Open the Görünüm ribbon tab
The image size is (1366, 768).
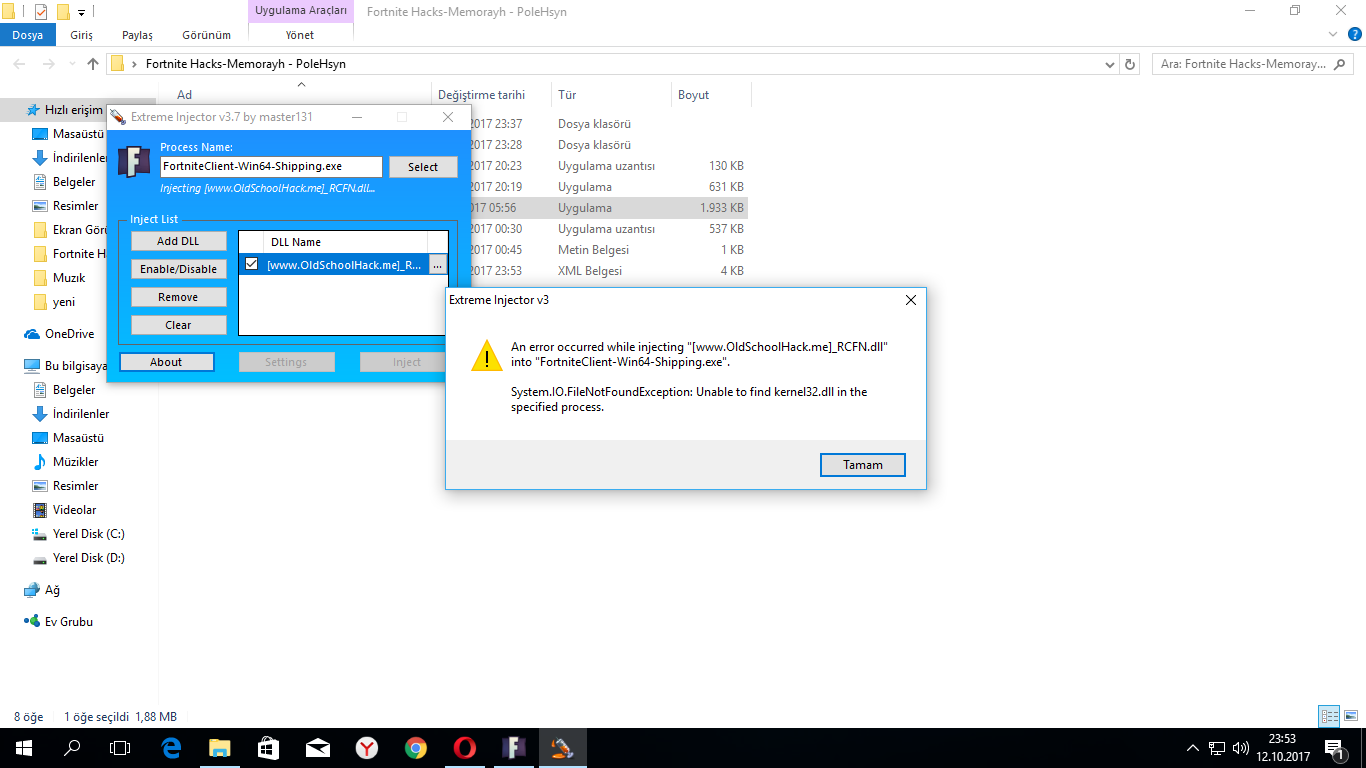[x=206, y=35]
